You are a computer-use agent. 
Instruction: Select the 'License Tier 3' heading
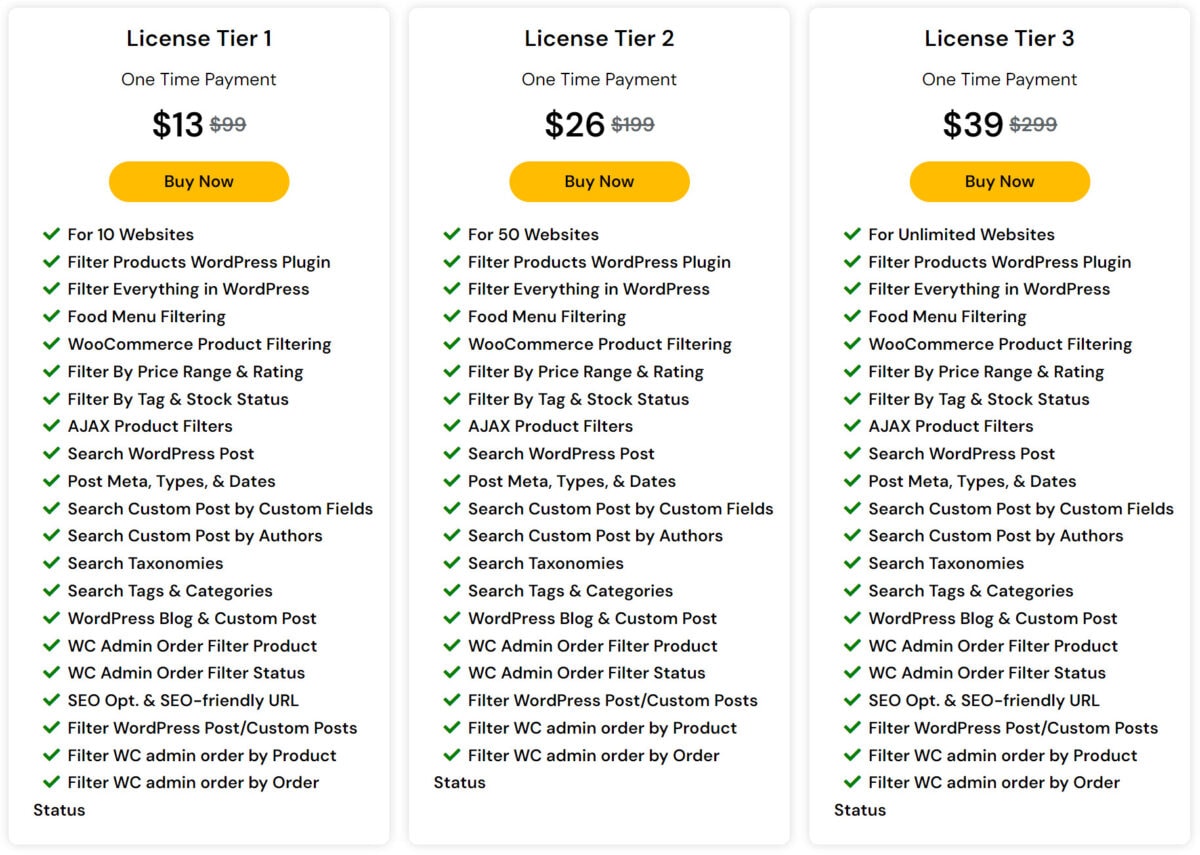click(999, 38)
